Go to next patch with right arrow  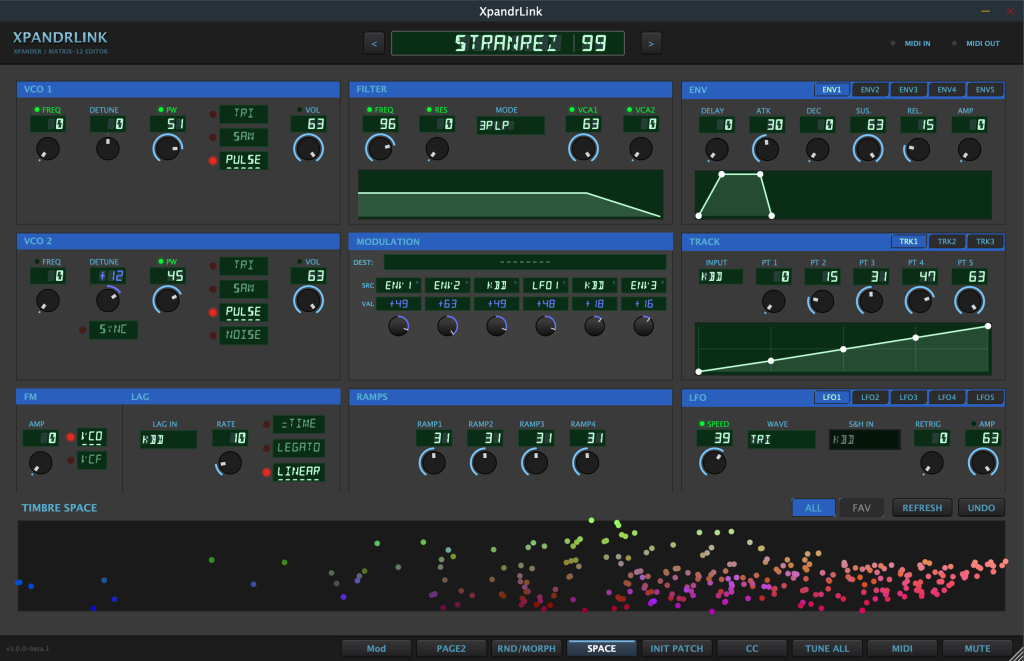650,44
